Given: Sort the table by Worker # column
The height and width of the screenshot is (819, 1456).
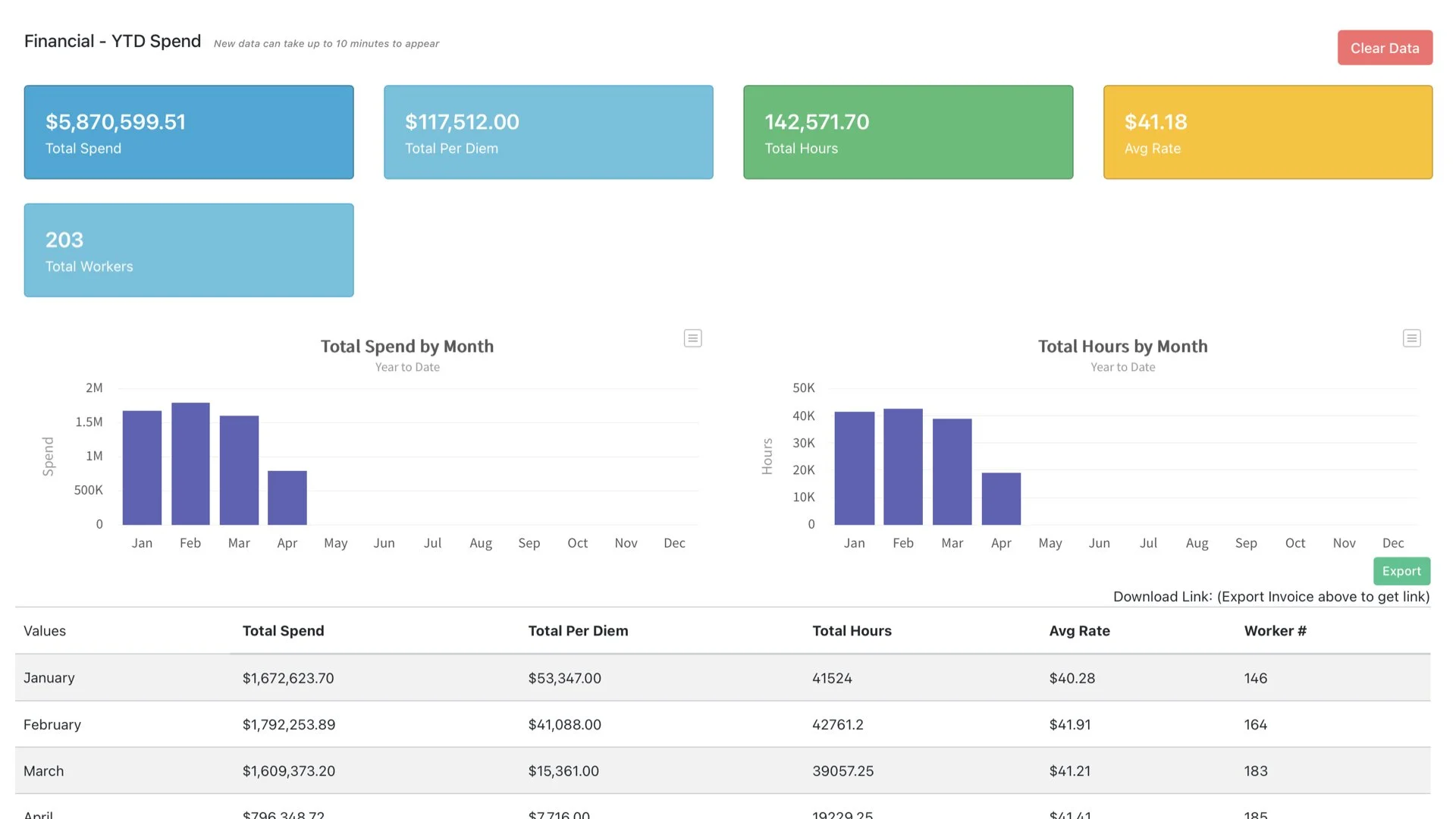Looking at the screenshot, I should pyautogui.click(x=1275, y=630).
